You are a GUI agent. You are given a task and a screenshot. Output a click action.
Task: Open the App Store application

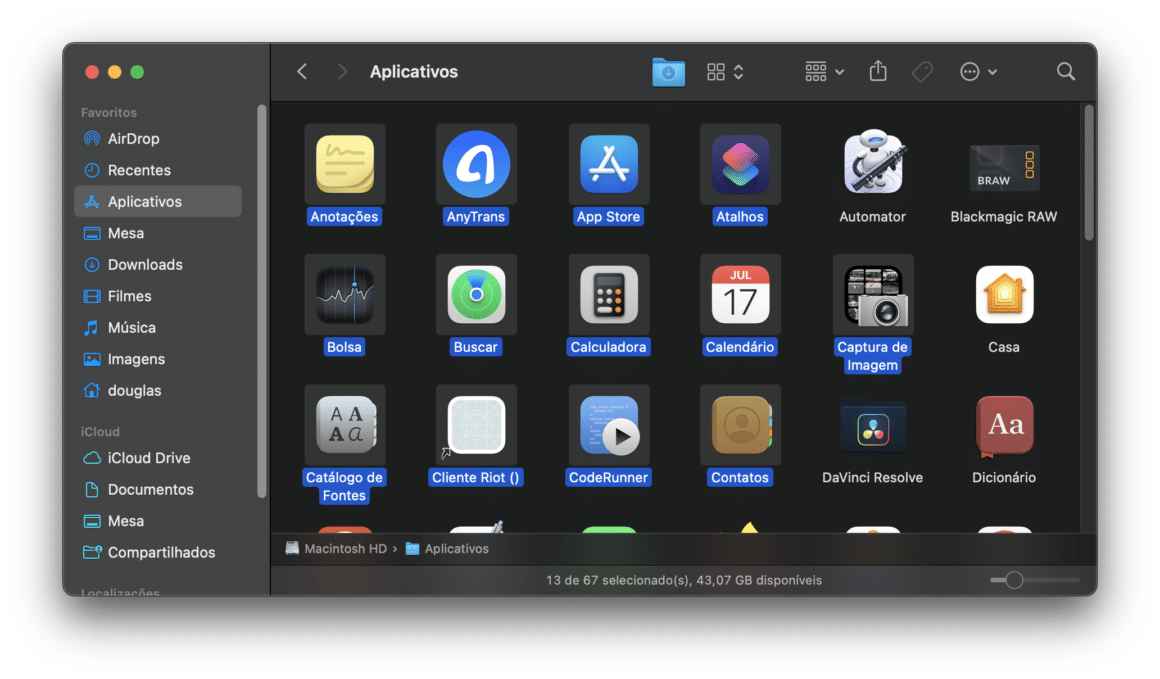pyautogui.click(x=608, y=165)
